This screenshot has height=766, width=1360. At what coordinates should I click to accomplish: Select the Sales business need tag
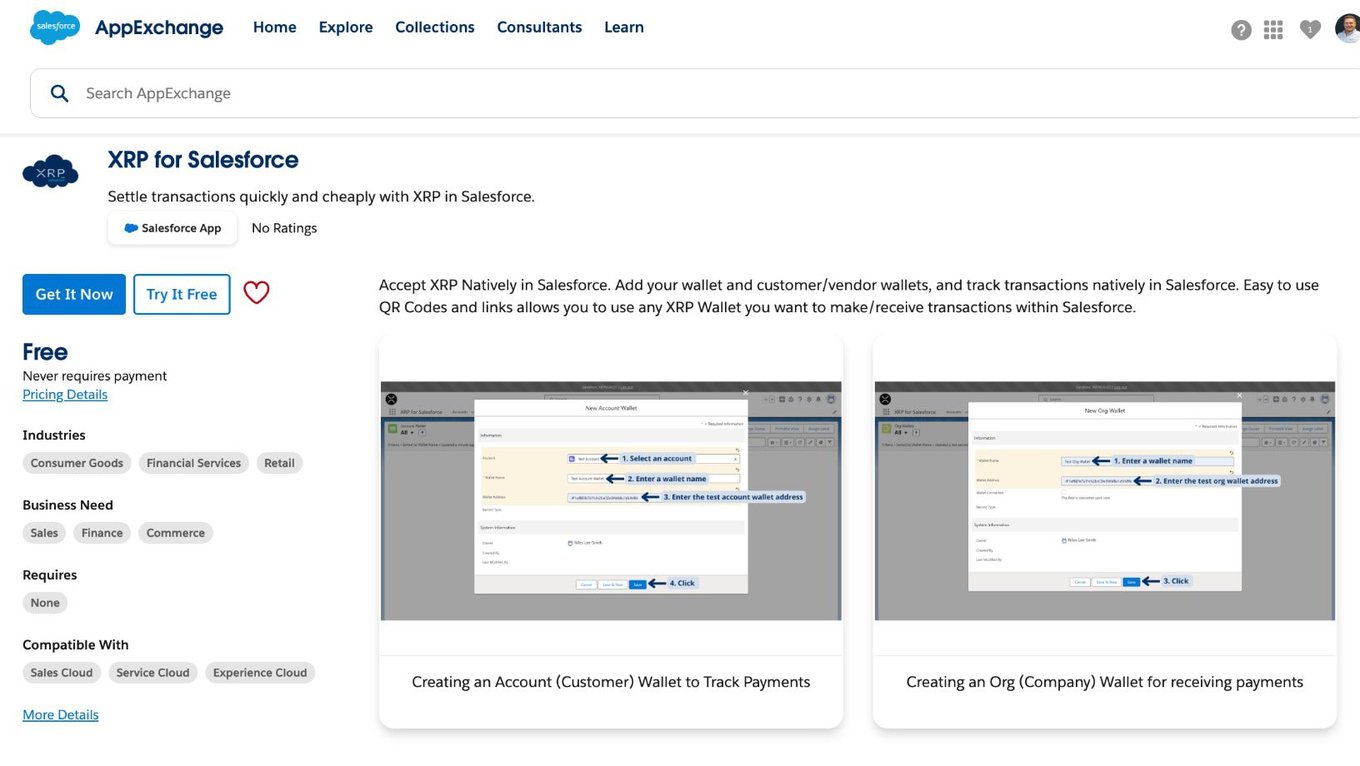coord(44,533)
